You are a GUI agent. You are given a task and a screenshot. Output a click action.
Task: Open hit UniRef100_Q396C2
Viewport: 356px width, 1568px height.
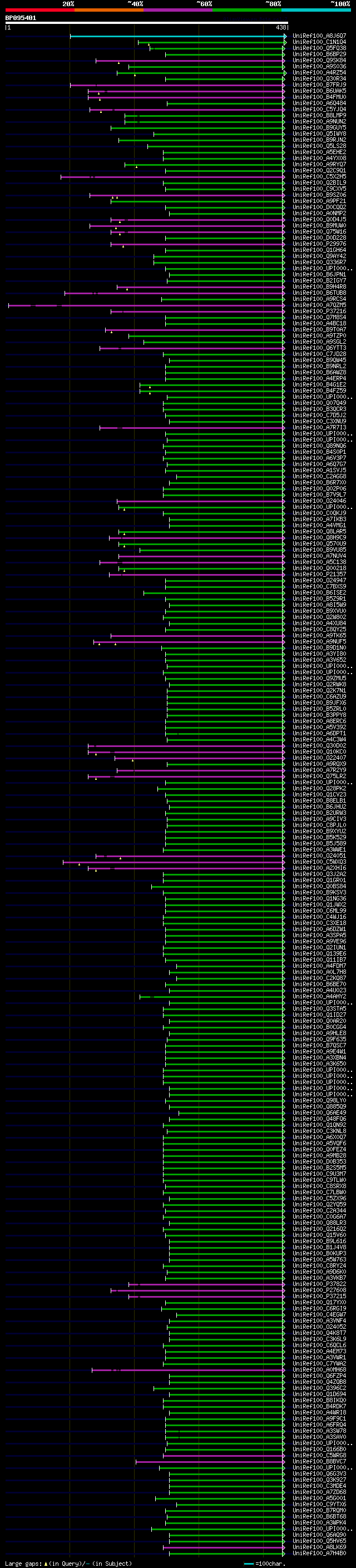click(x=319, y=1388)
